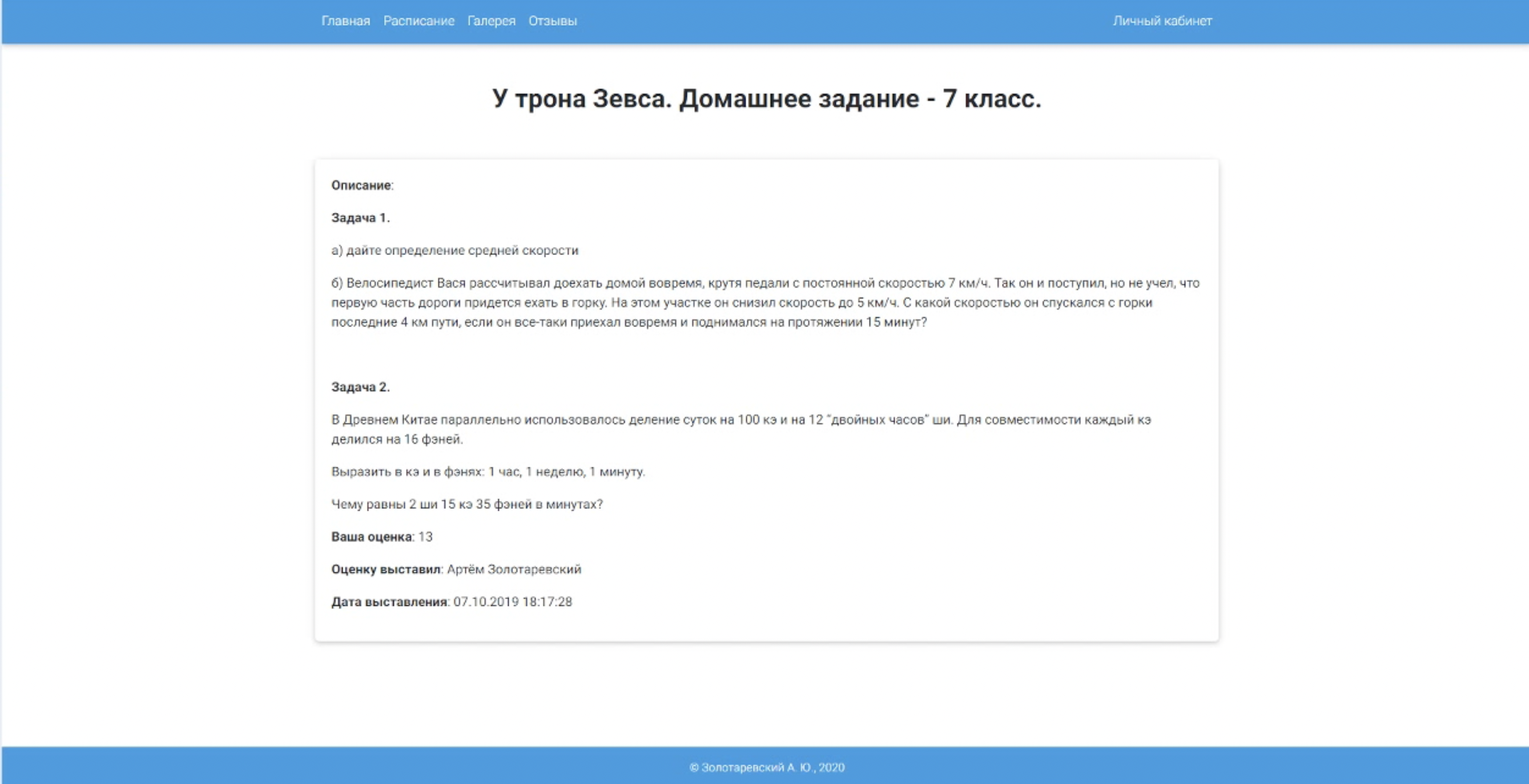Open the Галерея section

pyautogui.click(x=492, y=21)
